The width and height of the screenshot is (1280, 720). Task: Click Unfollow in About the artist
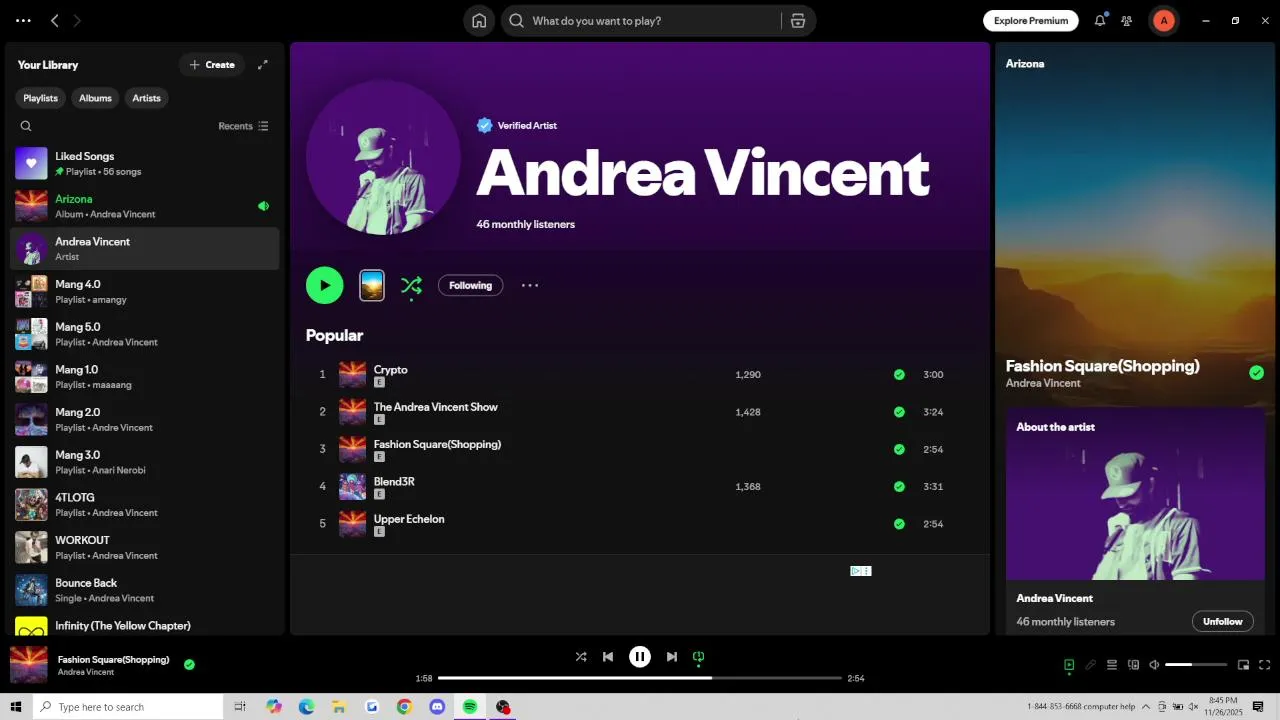pyautogui.click(x=1222, y=621)
